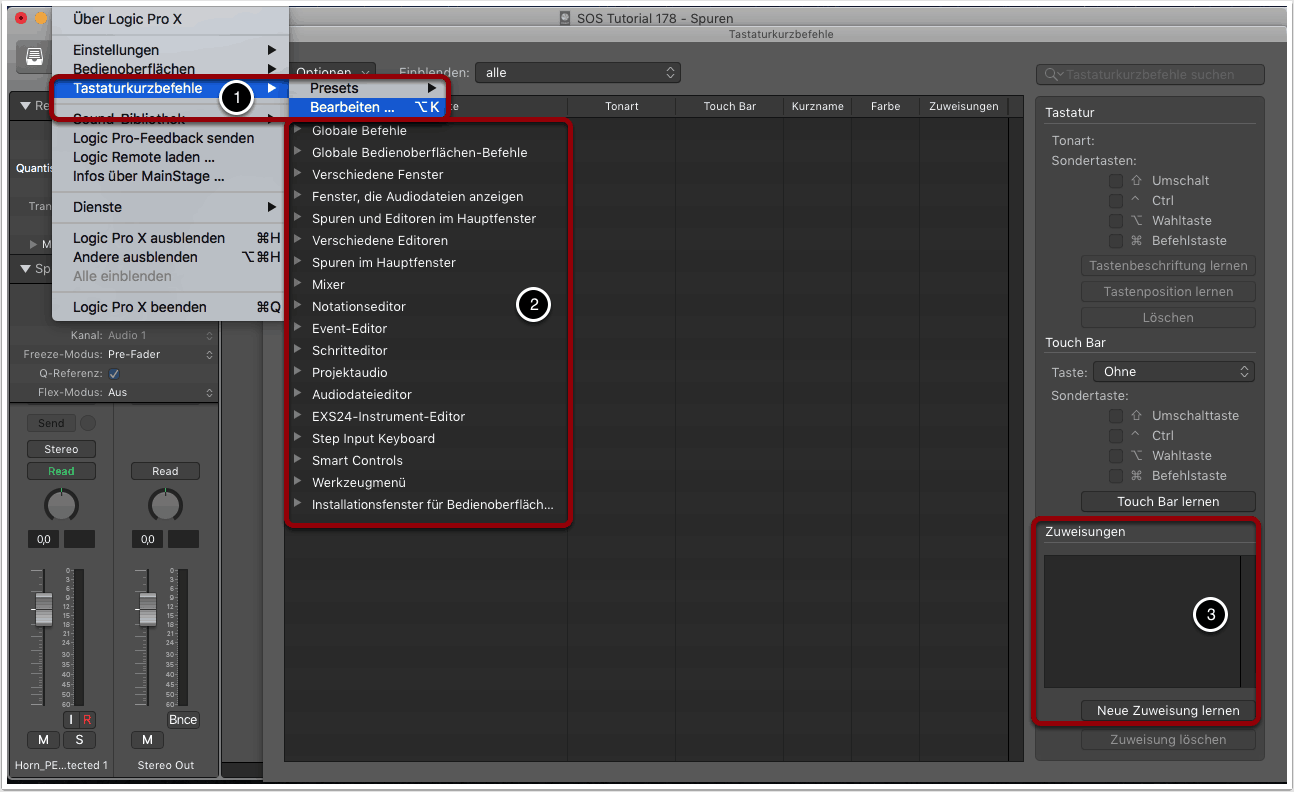The height and width of the screenshot is (792, 1294).
Task: Open the Einblenden dropdown set to alle
Action: click(577, 73)
